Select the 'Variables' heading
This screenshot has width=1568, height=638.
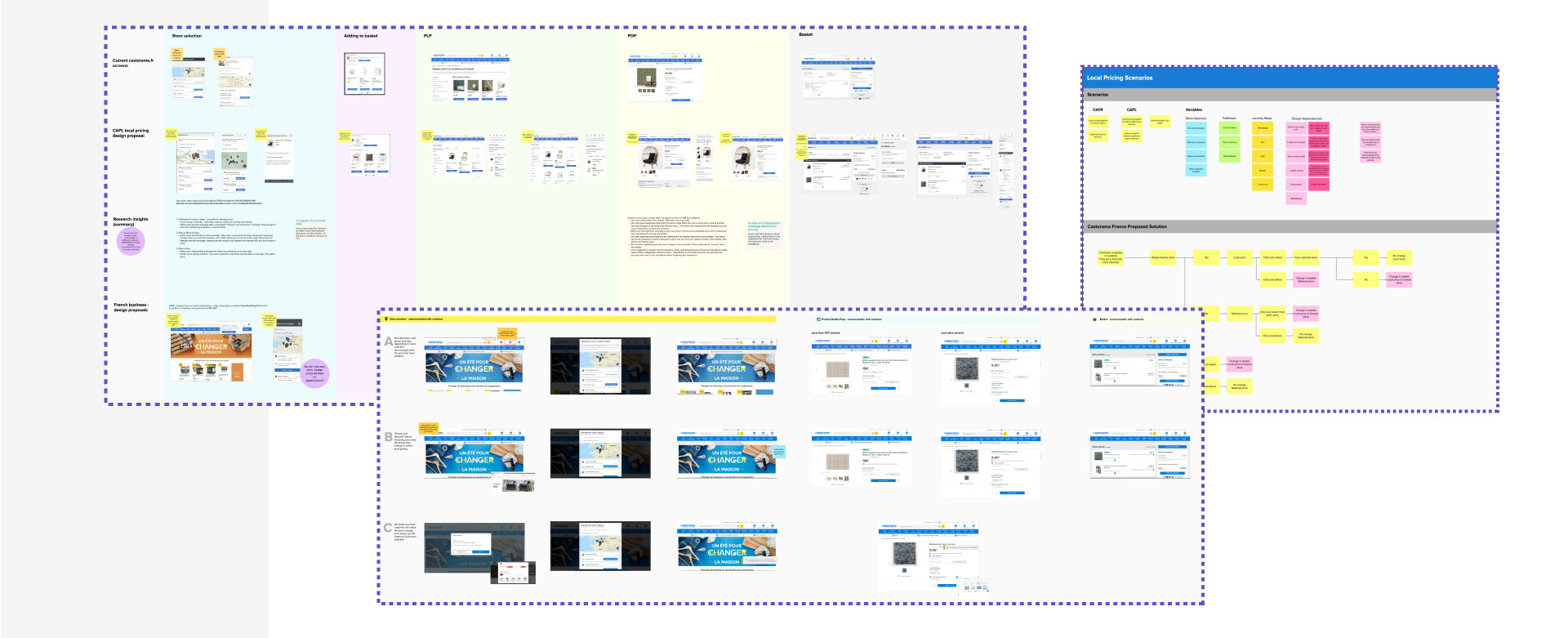pyautogui.click(x=1193, y=109)
